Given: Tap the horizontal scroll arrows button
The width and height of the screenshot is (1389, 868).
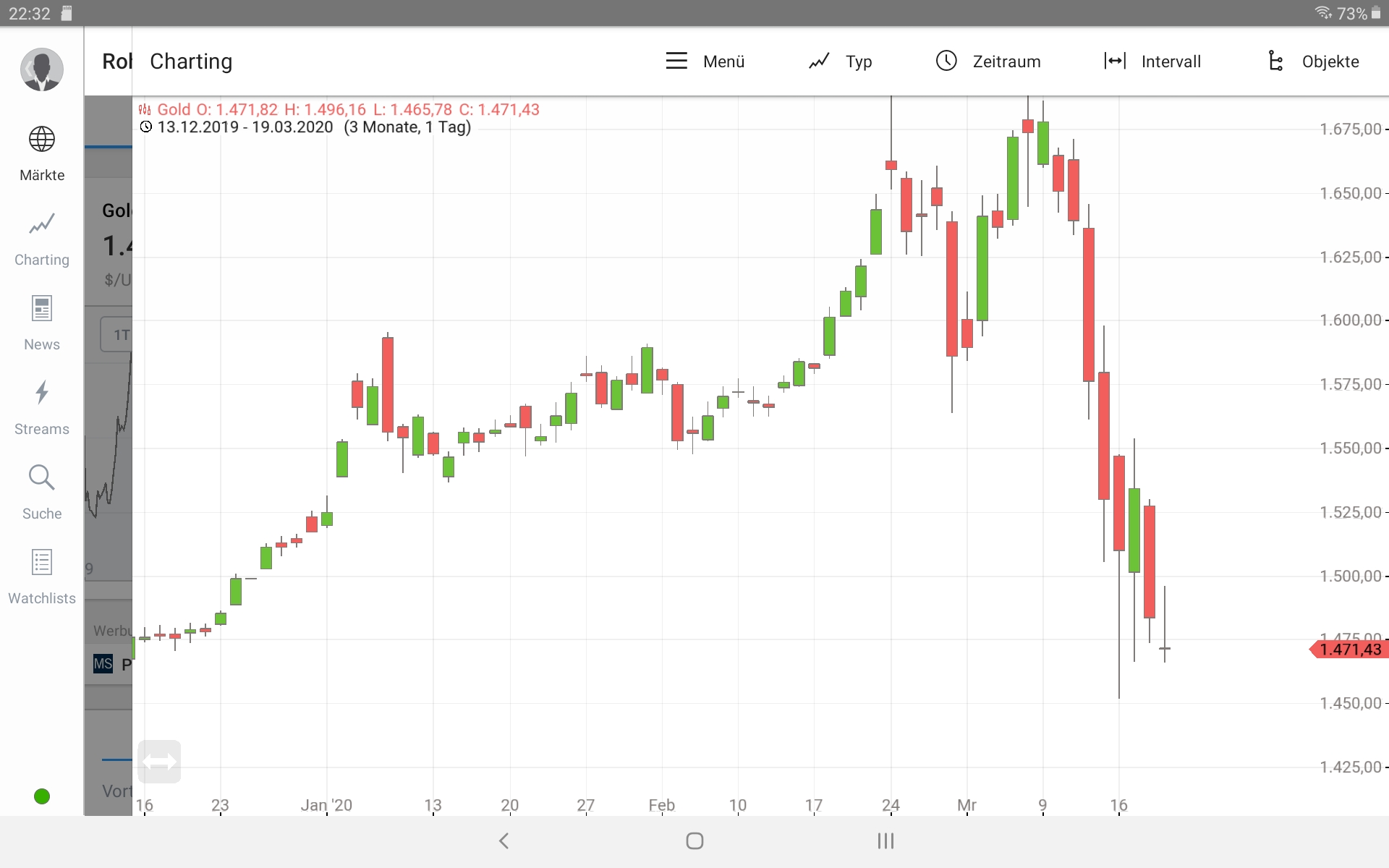Looking at the screenshot, I should 159,762.
